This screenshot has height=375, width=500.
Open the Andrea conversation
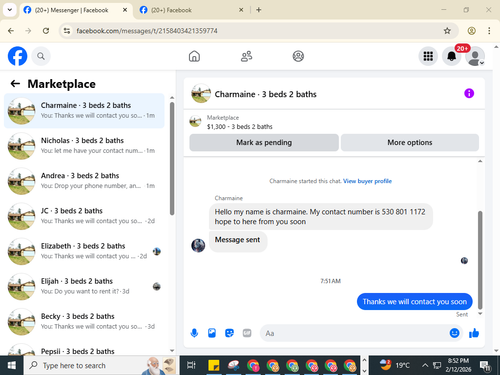click(x=84, y=181)
